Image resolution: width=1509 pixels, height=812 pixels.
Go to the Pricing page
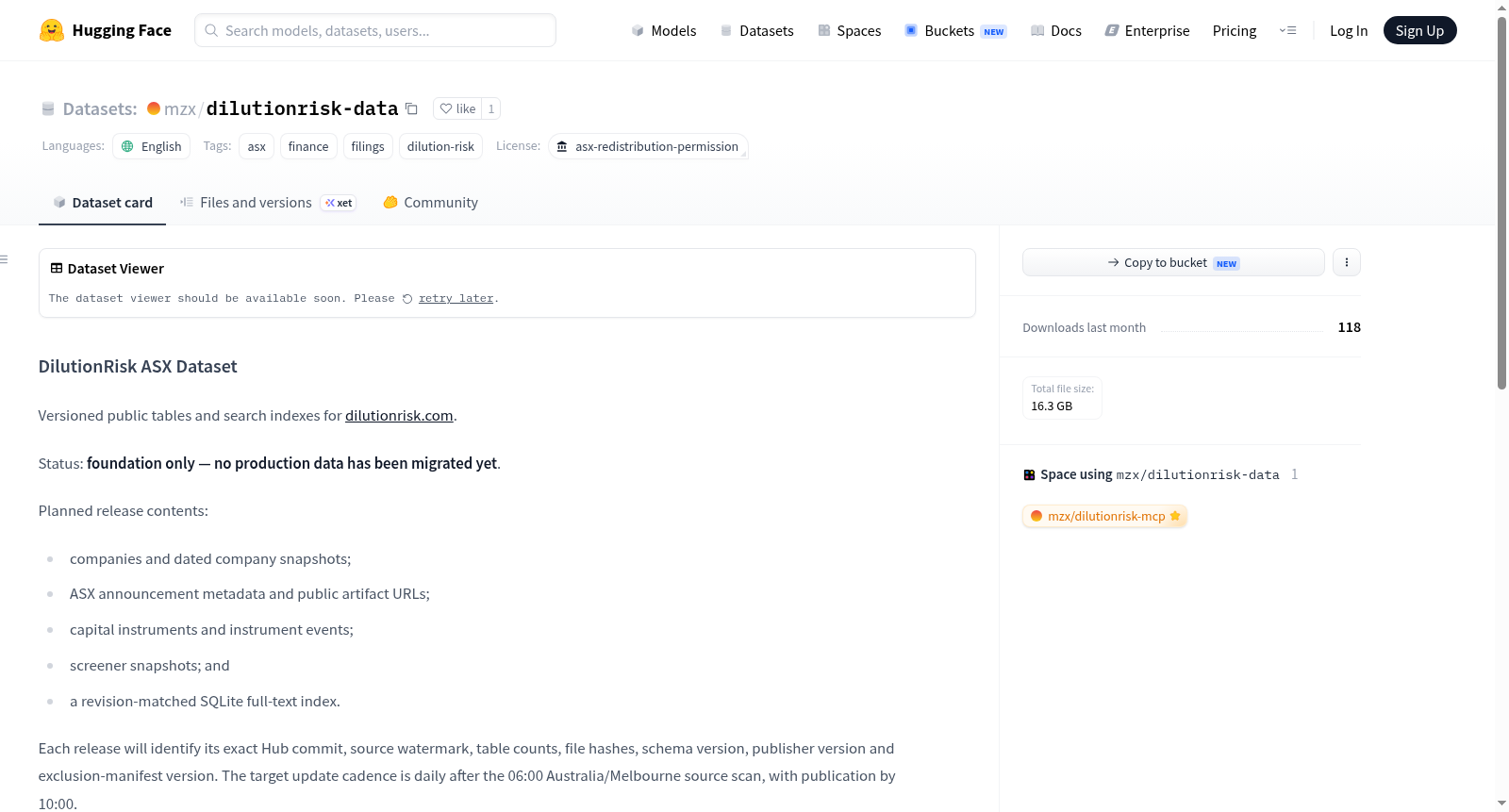click(x=1235, y=30)
